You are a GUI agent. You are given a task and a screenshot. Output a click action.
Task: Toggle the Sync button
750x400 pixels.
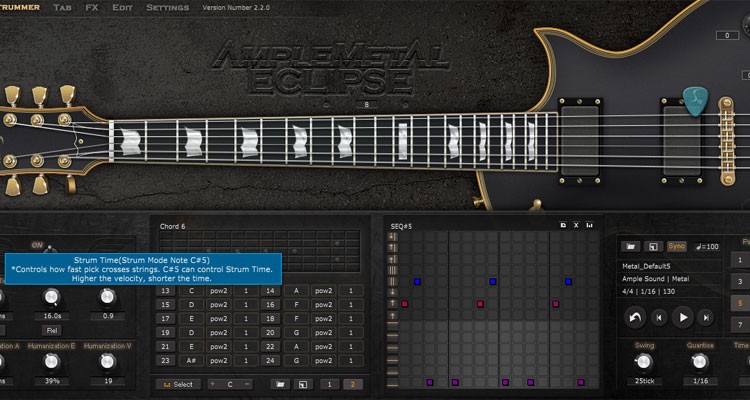(676, 246)
